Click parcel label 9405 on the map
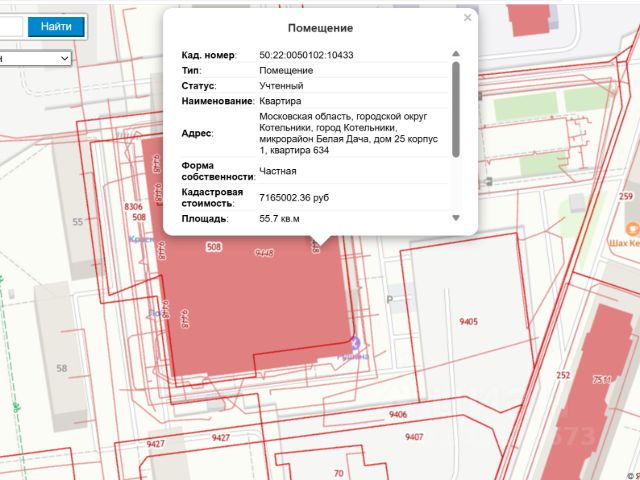 468,322
